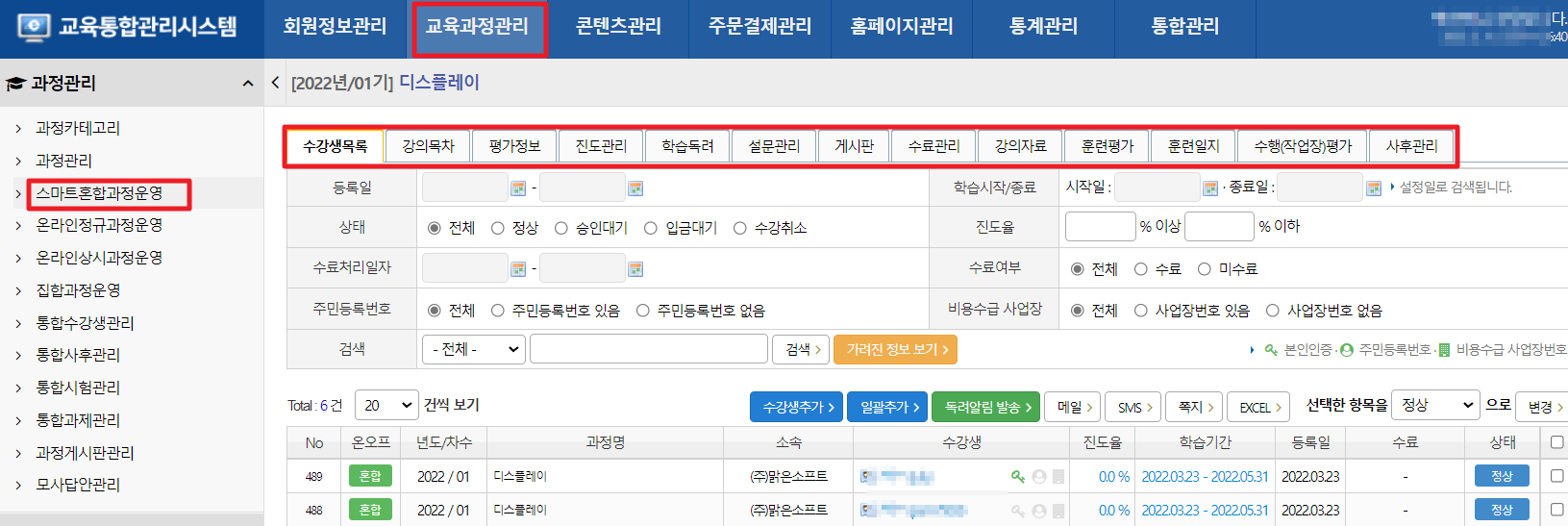This screenshot has height=526, width=1568.
Task: Open the - 전체 - search category dropdown
Action: click(474, 349)
